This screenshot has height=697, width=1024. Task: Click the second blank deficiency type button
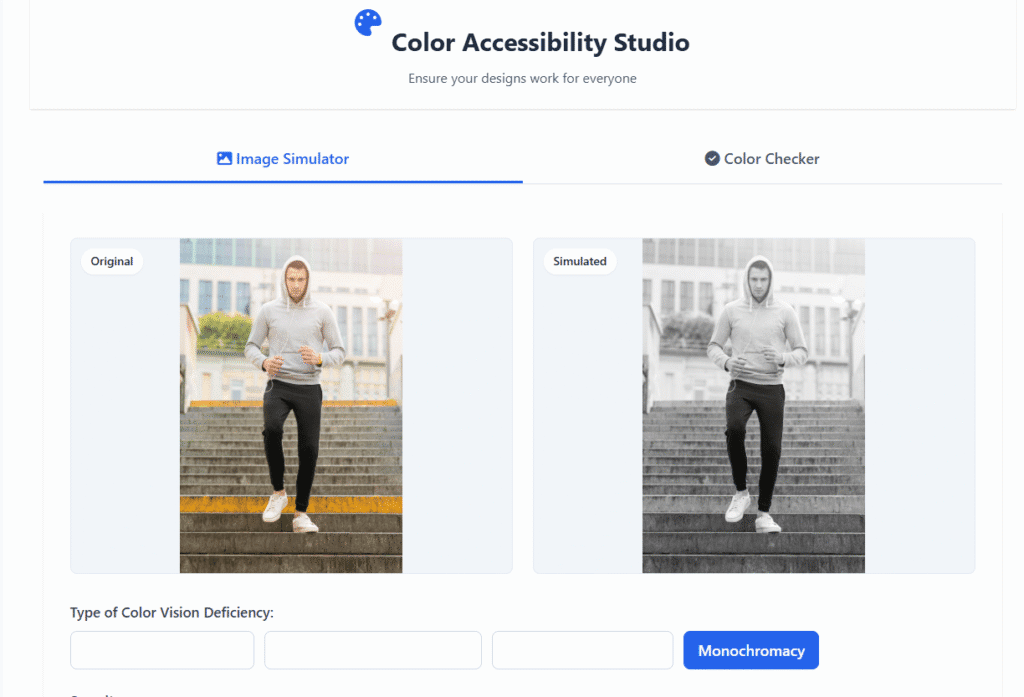click(x=373, y=650)
